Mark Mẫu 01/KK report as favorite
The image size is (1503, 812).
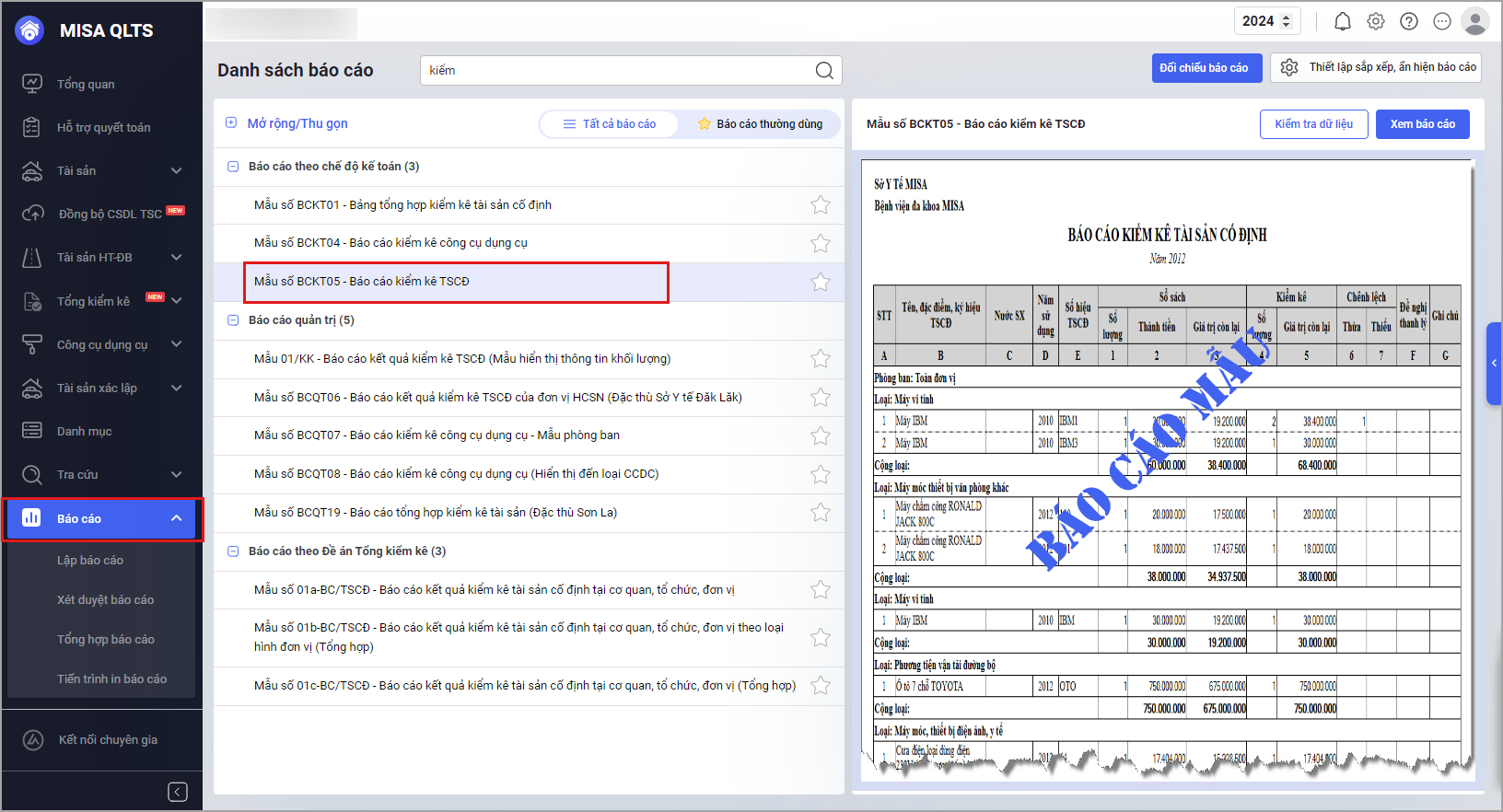820,359
